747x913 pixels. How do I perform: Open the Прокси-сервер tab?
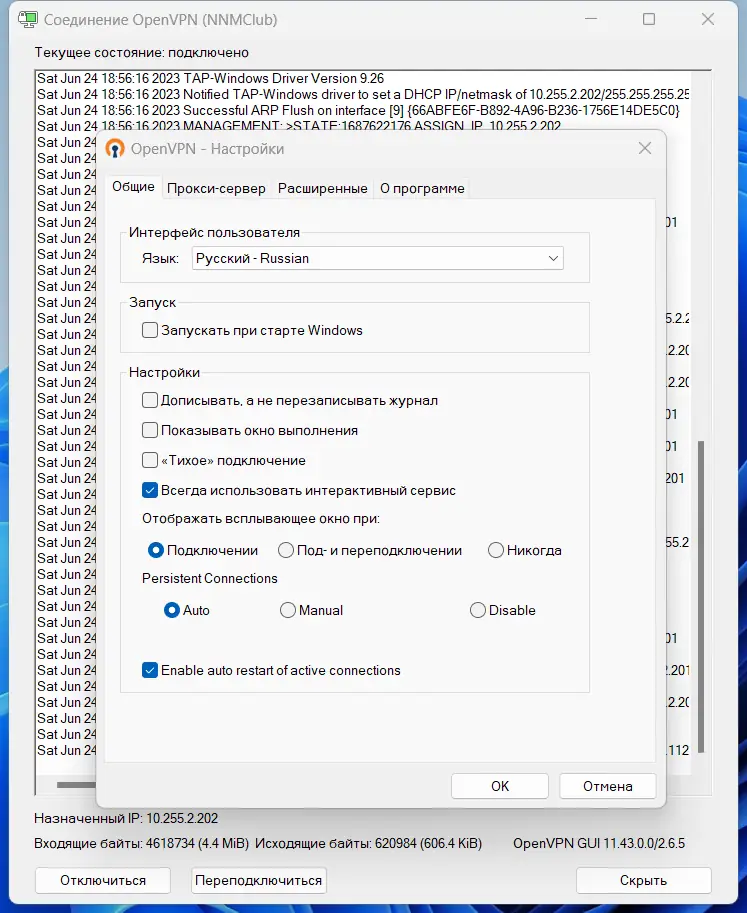tap(216, 189)
